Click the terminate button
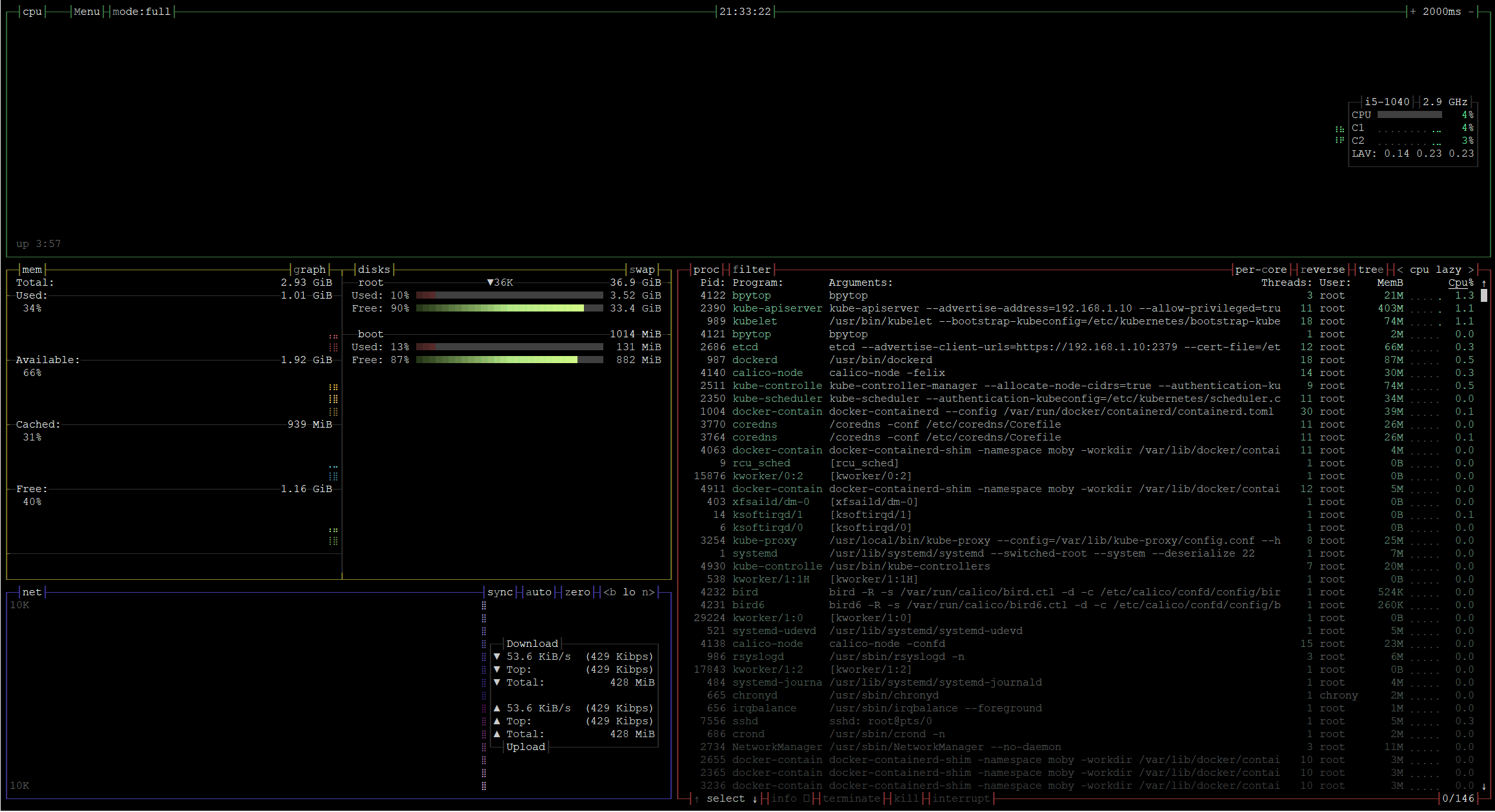 (852, 798)
